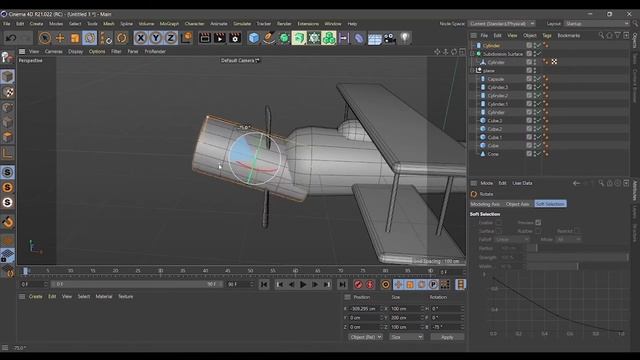Toggle the X axis lock
This screenshot has height=360, width=640.
(141, 38)
